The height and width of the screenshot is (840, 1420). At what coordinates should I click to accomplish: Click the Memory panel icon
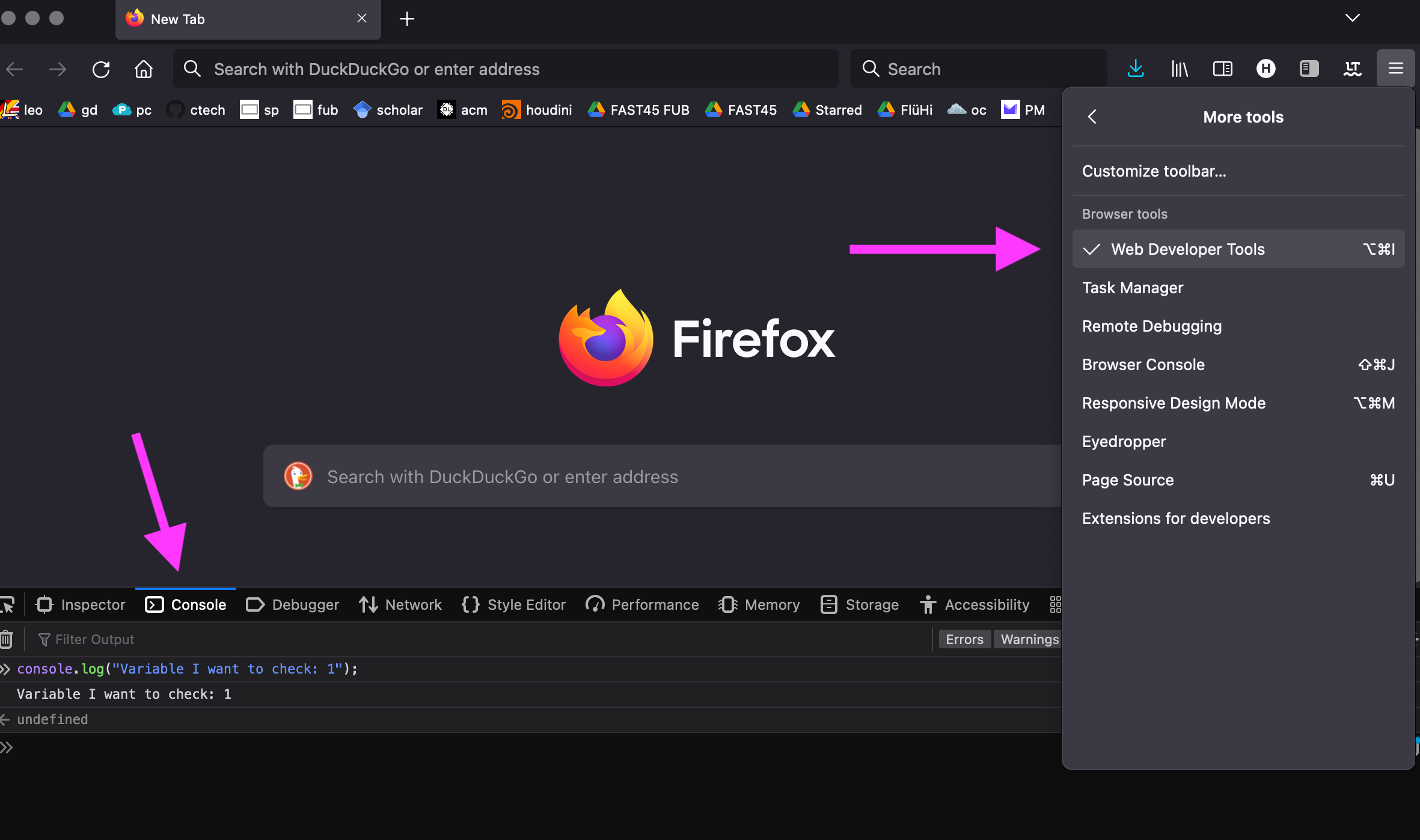728,604
